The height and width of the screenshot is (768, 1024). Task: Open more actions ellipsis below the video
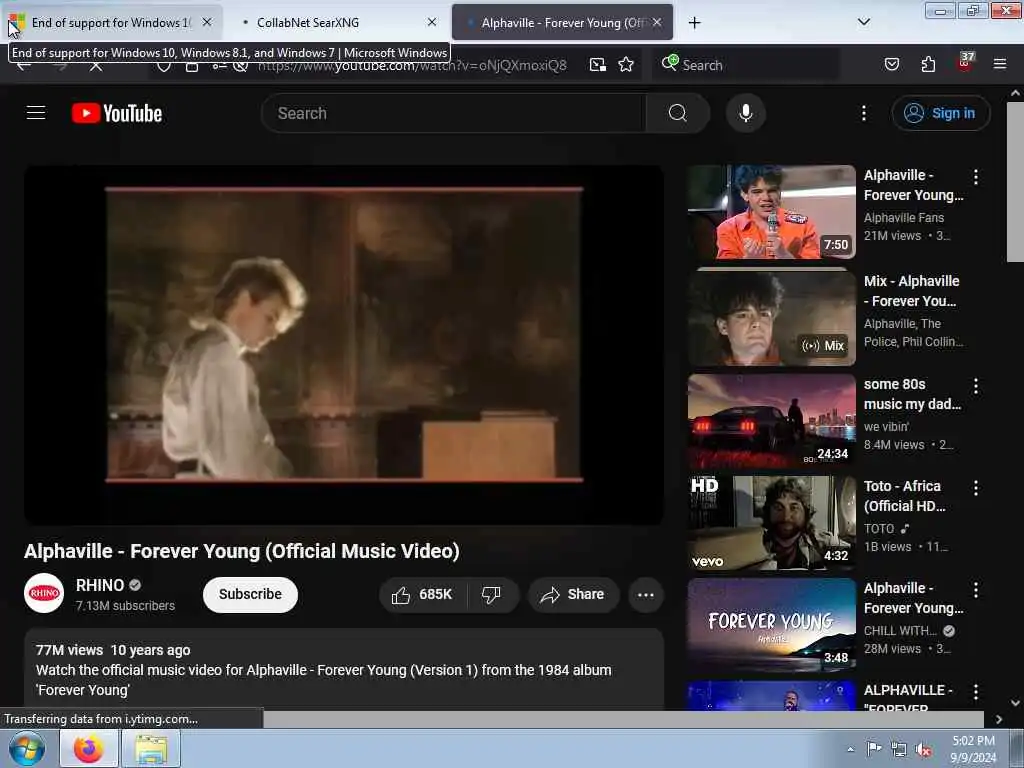pyautogui.click(x=645, y=594)
